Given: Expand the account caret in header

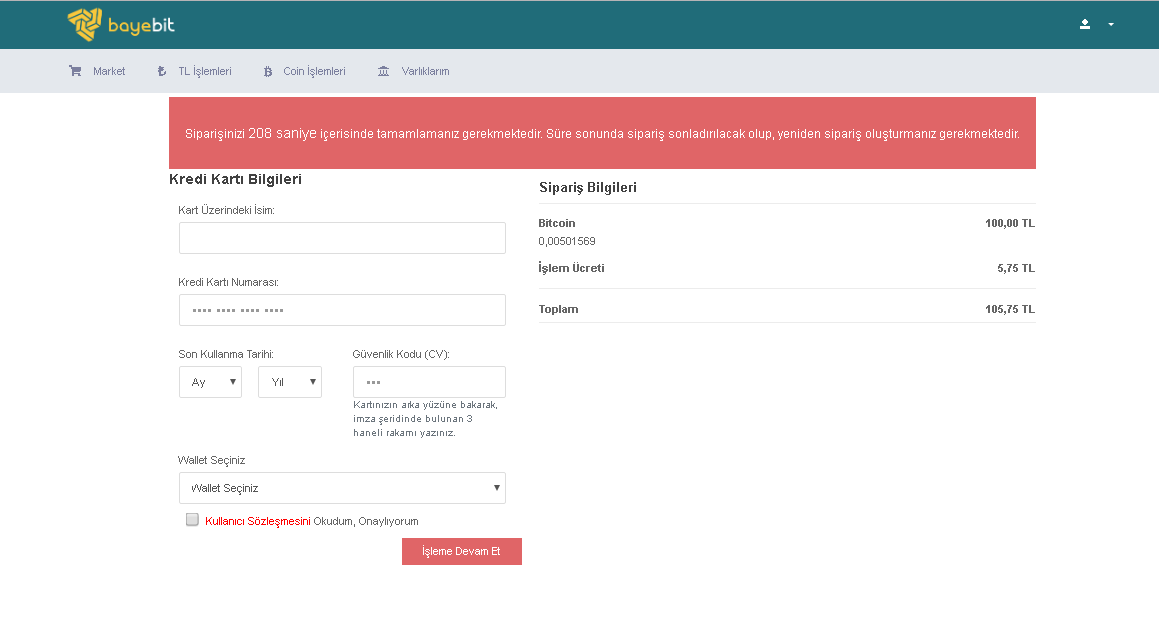Looking at the screenshot, I should click(x=1111, y=24).
